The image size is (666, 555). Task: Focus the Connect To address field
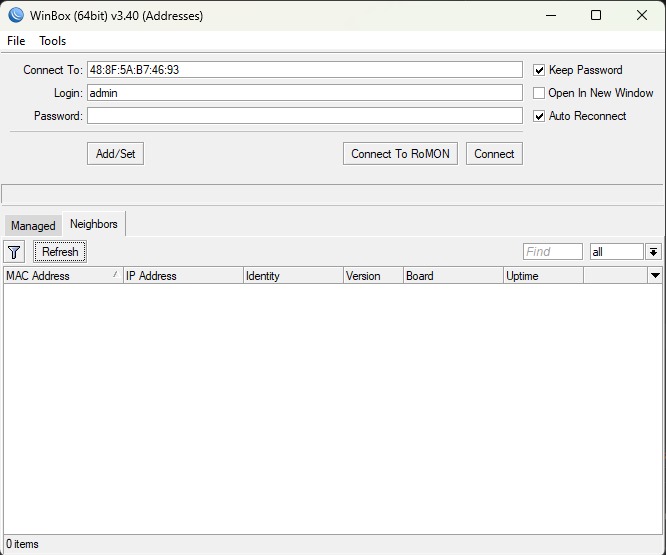305,70
